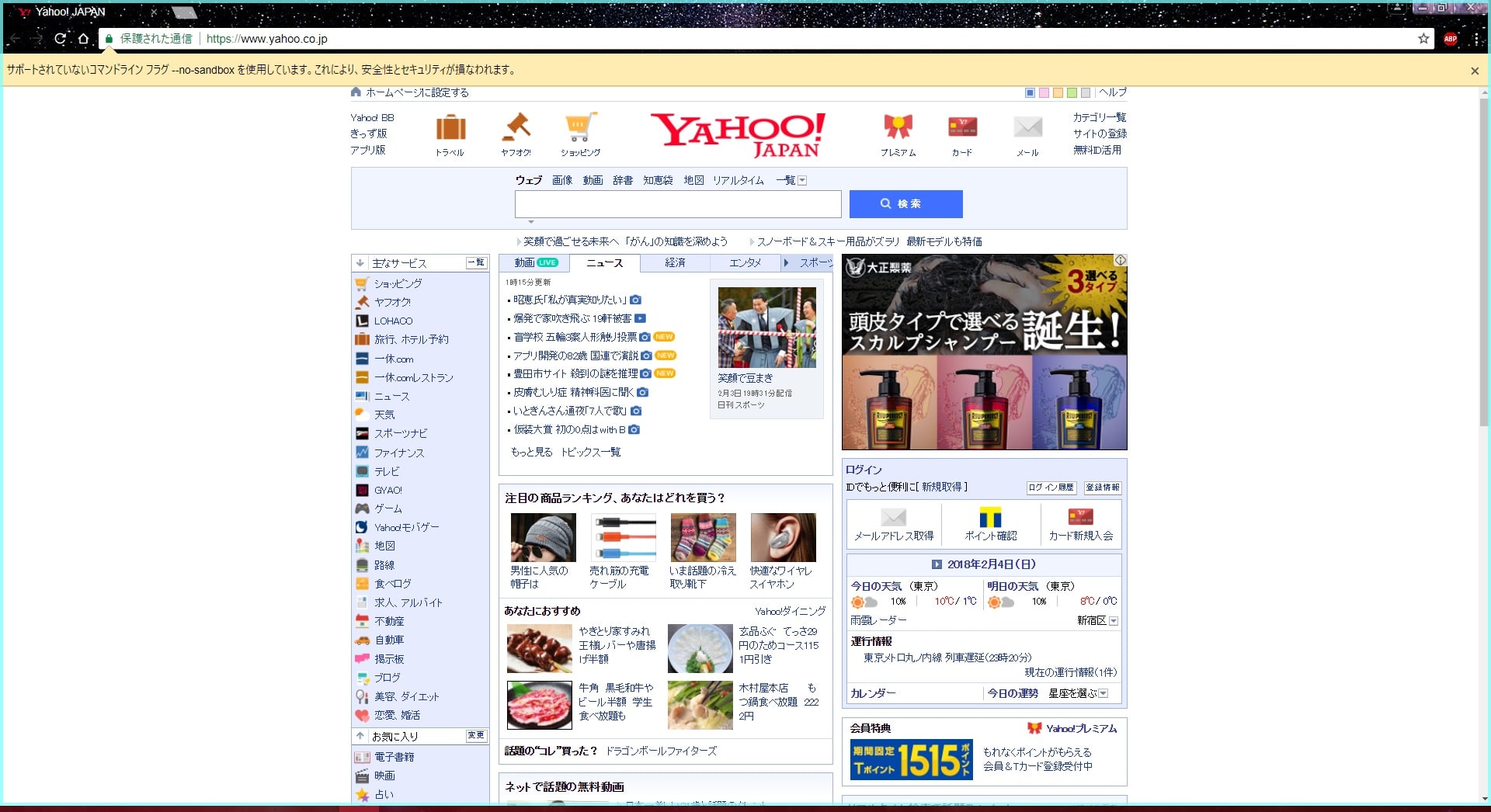Open ゲーム in the services sidebar
This screenshot has width=1491, height=812.
(388, 509)
